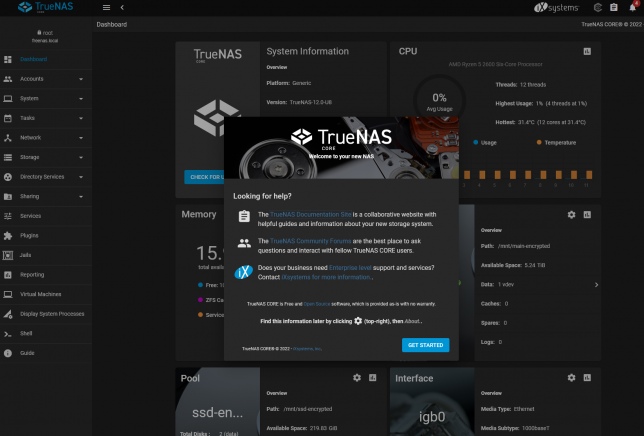
Task: Go to Plugins in the sidebar
Action: click(x=28, y=235)
